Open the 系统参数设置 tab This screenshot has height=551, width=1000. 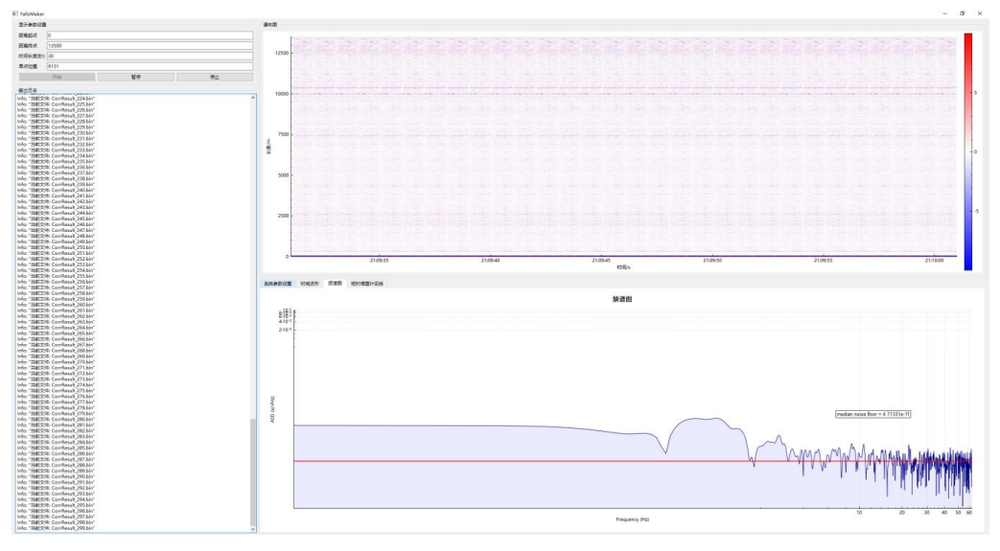[278, 283]
